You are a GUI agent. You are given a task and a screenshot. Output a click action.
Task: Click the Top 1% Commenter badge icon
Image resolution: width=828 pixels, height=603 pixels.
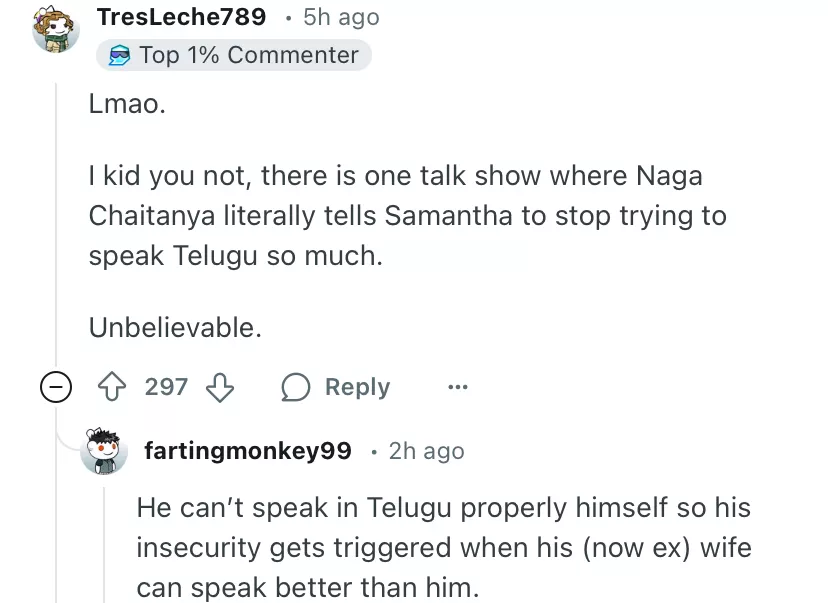point(119,55)
